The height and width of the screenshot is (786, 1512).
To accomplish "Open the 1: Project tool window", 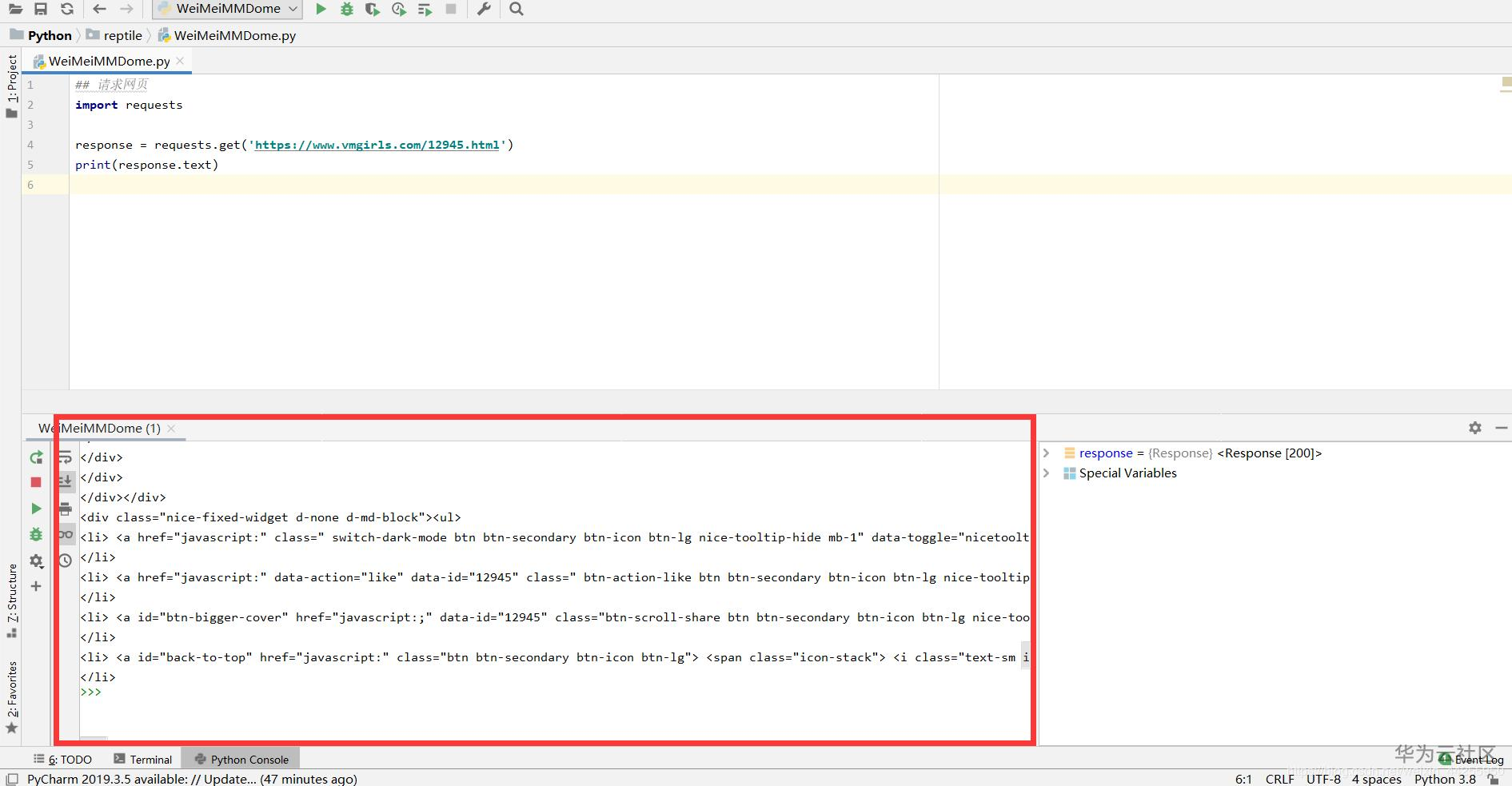I will click(11, 86).
